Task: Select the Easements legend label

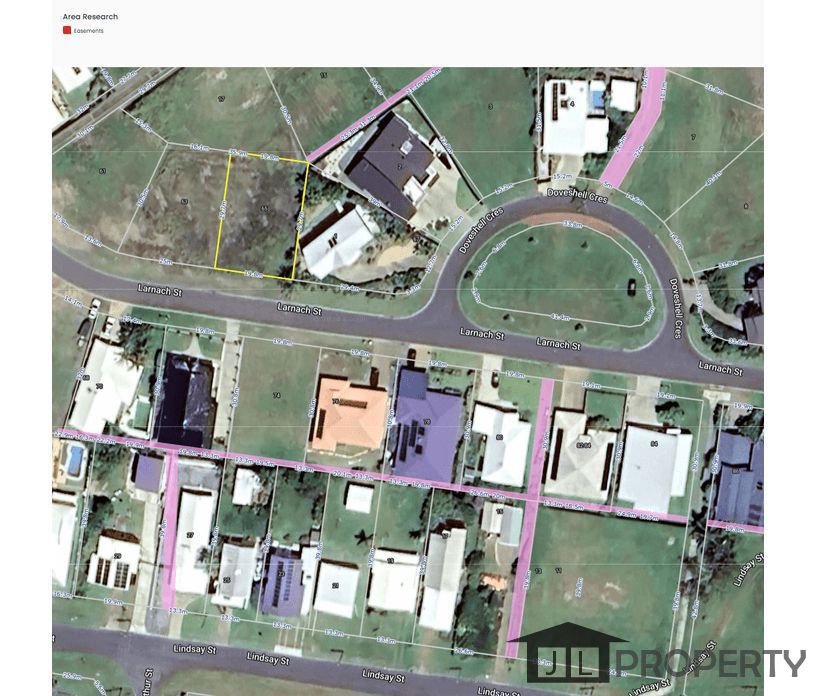Action: tap(88, 31)
